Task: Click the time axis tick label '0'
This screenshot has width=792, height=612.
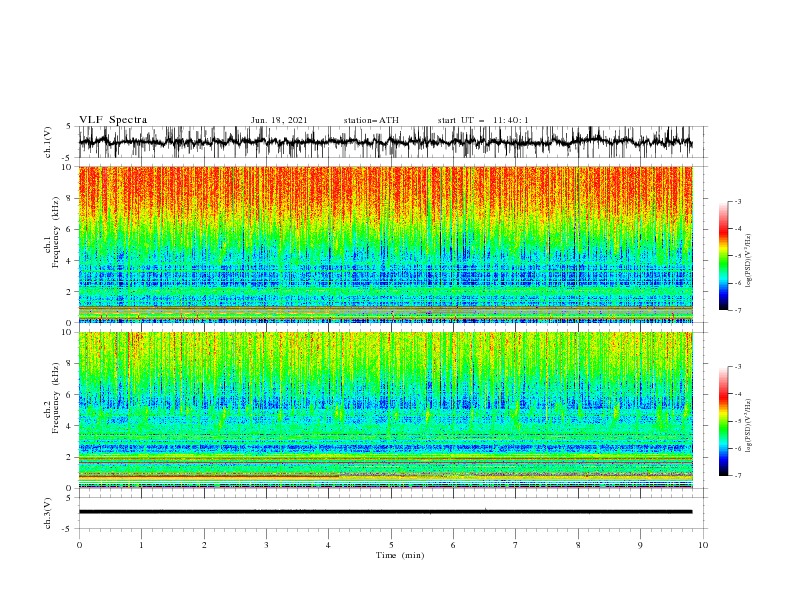Action: 79,545
